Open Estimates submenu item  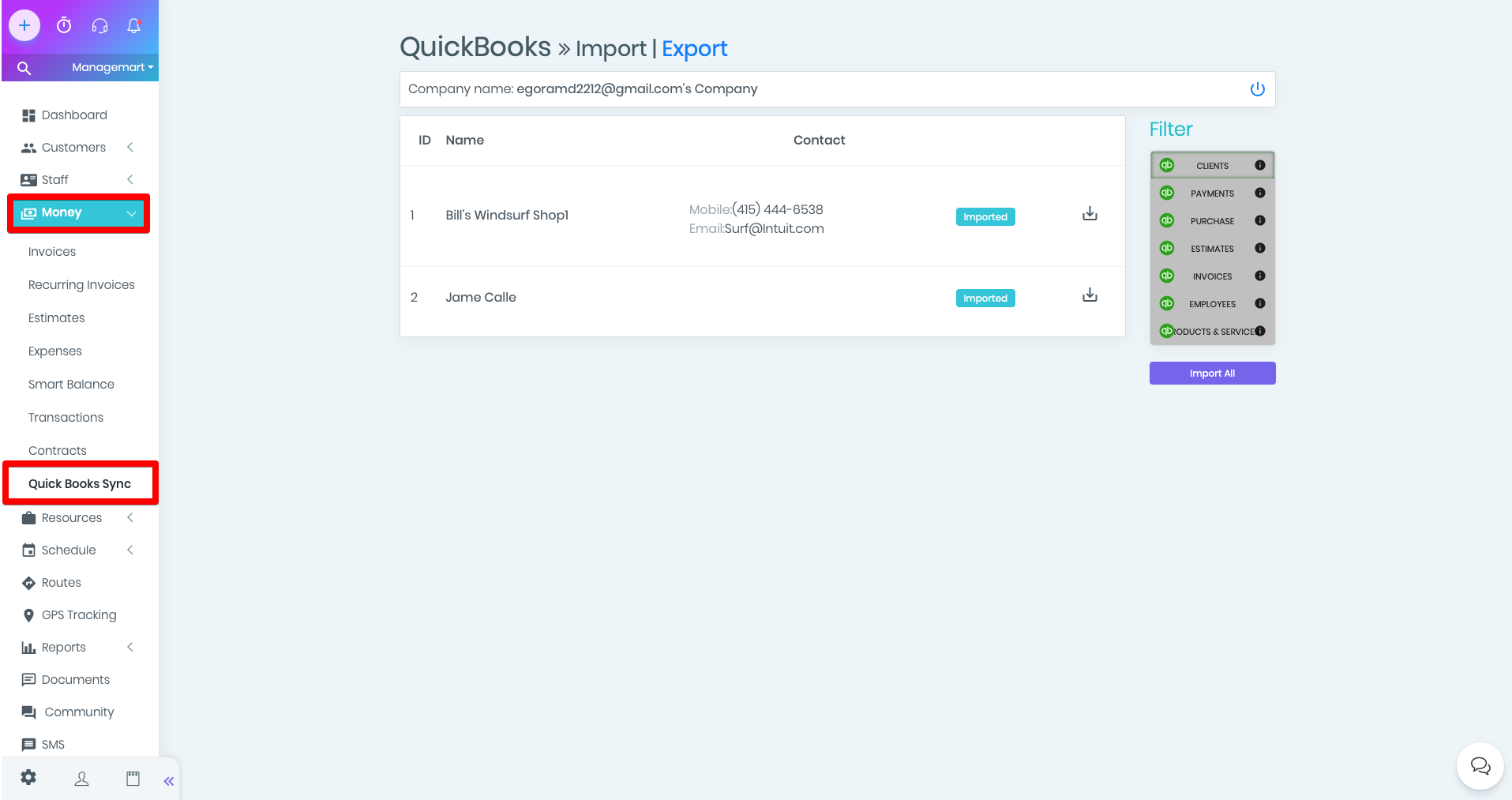click(x=56, y=318)
